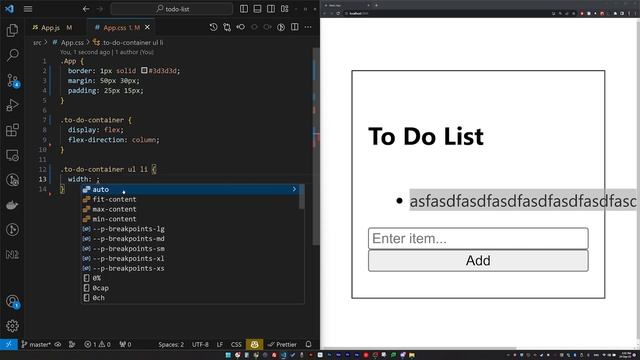Viewport: 640px width, 360px height.
Task: Change indentation via Spaces: 2
Action: click(171, 344)
